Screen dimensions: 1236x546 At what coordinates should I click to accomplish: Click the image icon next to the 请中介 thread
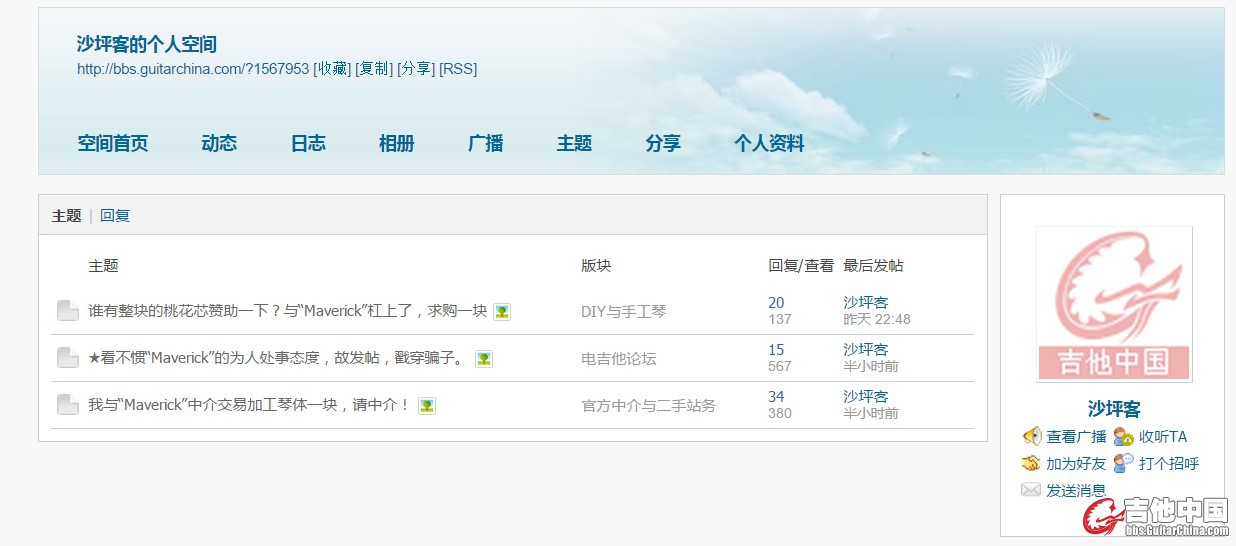pyautogui.click(x=427, y=406)
